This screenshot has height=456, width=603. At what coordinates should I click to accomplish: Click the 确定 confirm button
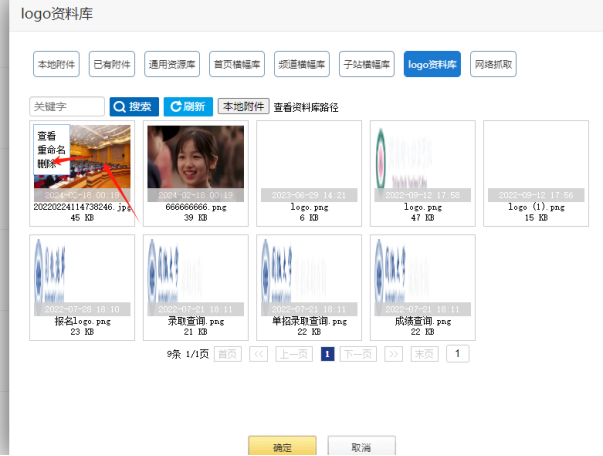282,447
